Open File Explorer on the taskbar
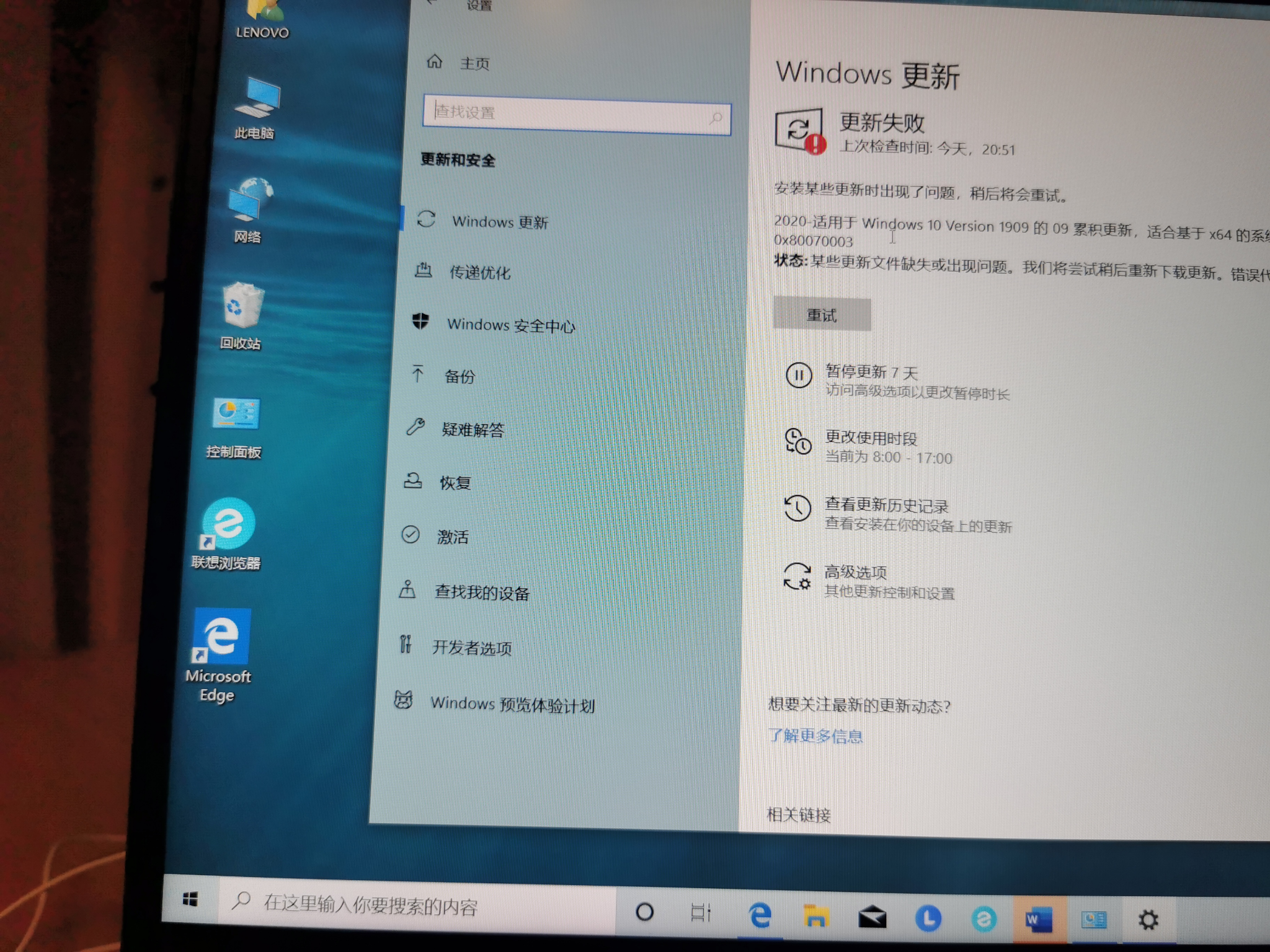The width and height of the screenshot is (1270, 952). [x=815, y=916]
